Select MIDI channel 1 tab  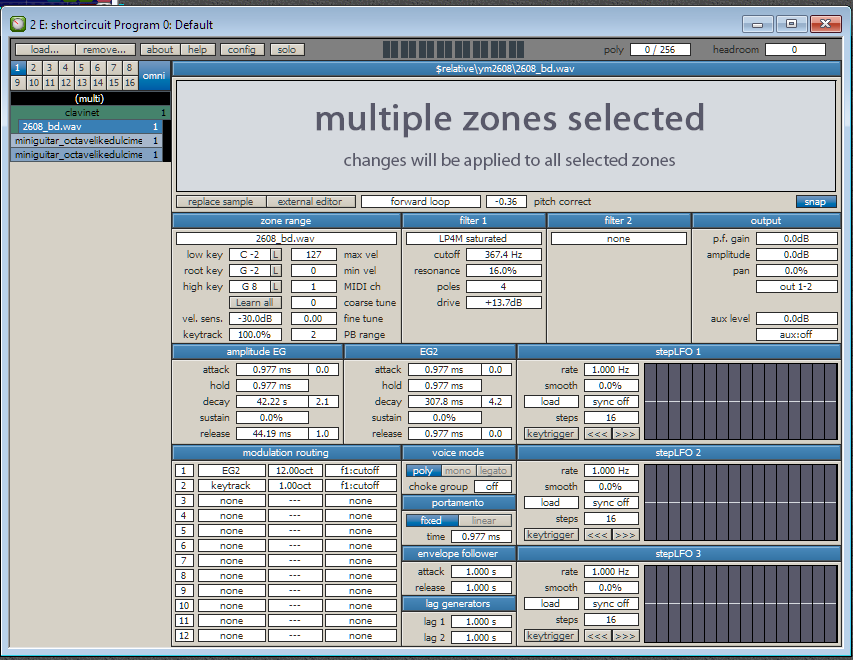(x=17, y=67)
